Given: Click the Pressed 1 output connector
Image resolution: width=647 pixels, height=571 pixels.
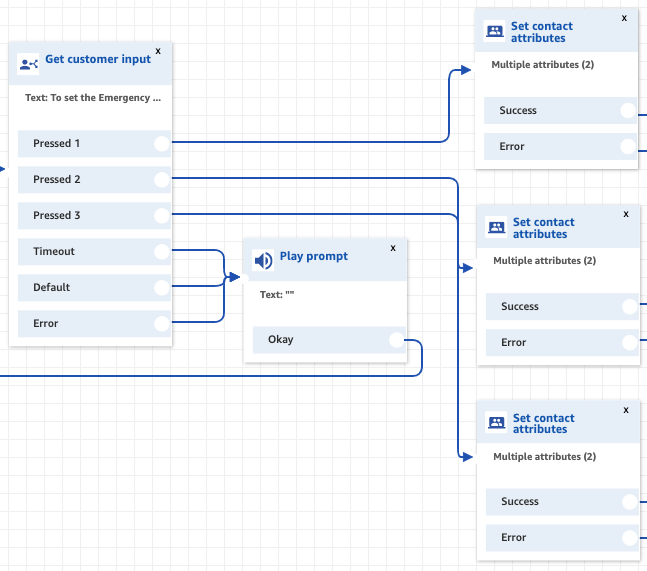Looking at the screenshot, I should click(162, 143).
